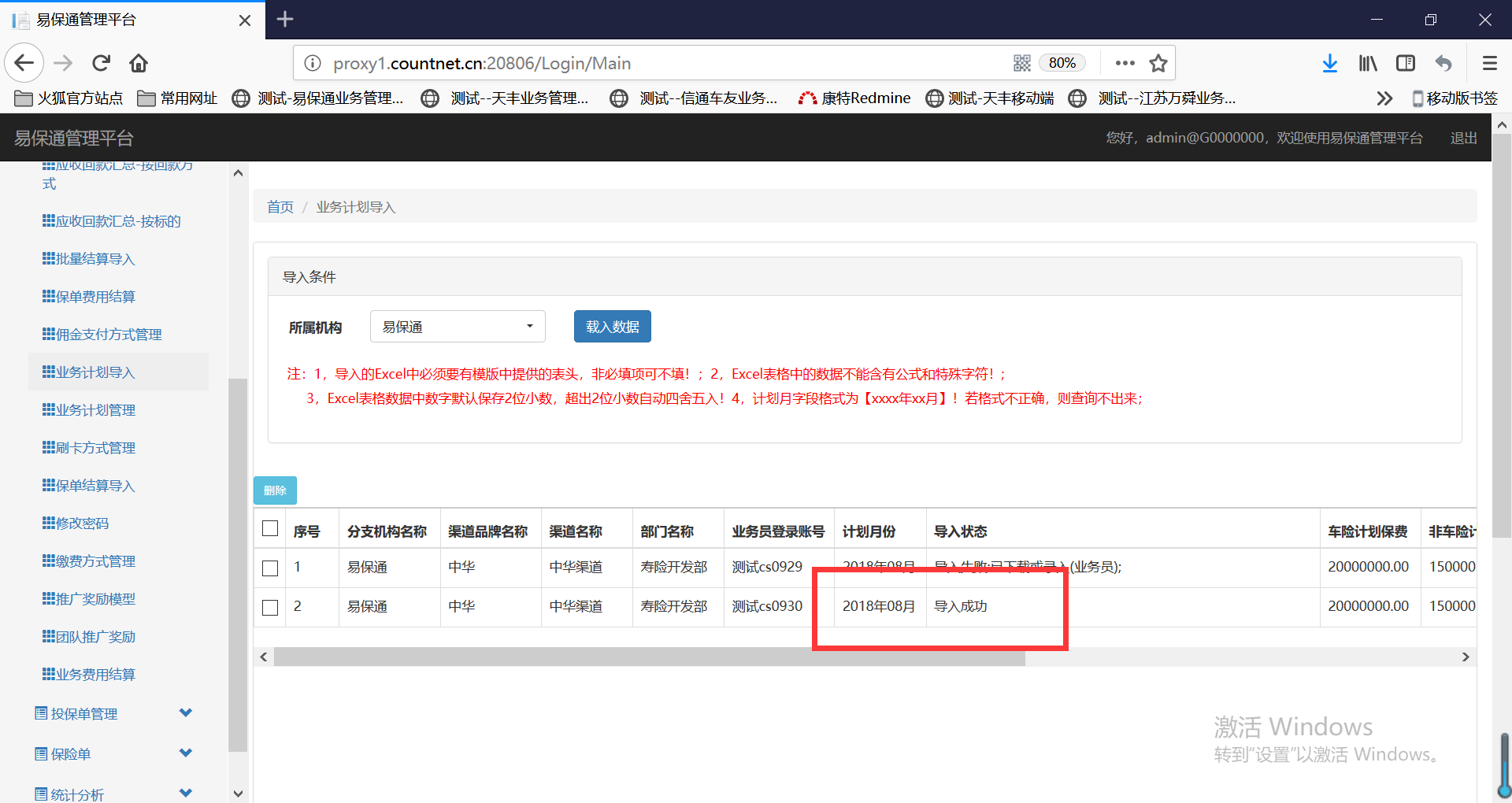The height and width of the screenshot is (803, 1512).
Task: Open 保单费用结算 in the sidebar
Action: (95, 297)
